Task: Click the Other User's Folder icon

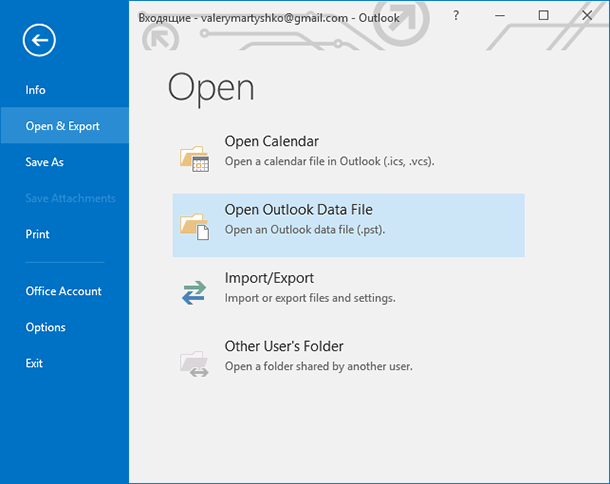Action: pyautogui.click(x=194, y=363)
